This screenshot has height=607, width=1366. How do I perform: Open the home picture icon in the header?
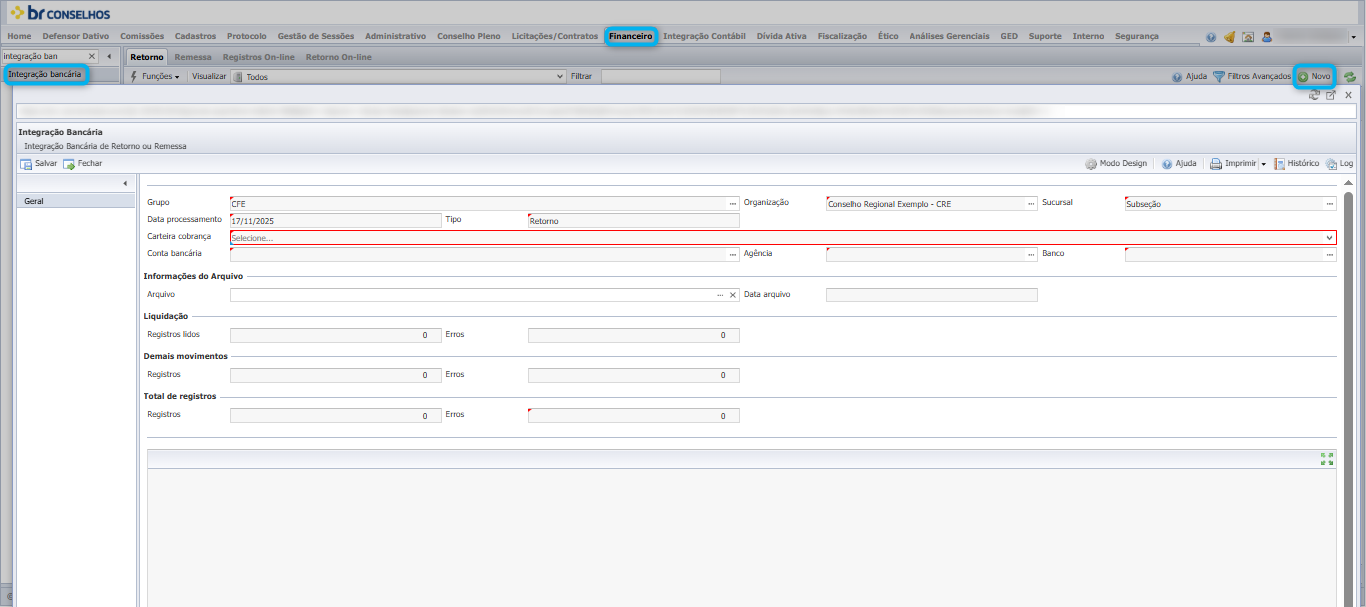tap(1248, 37)
